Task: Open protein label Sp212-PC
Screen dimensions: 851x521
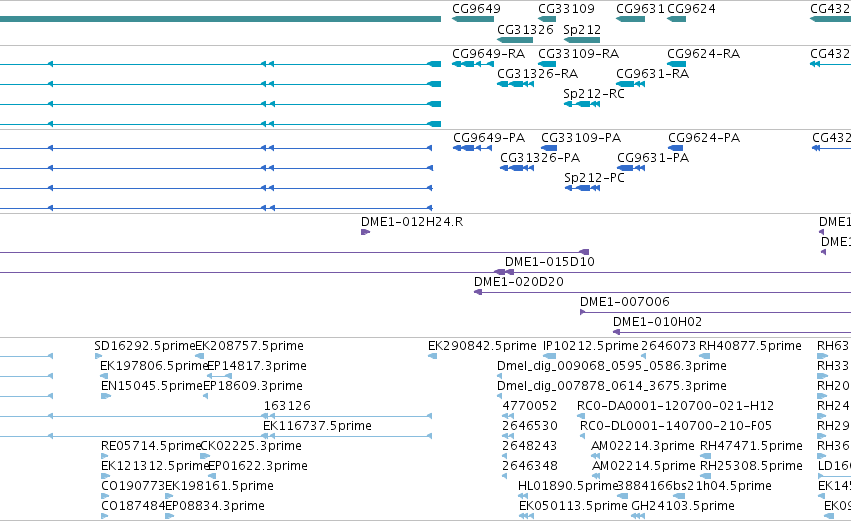Action: coord(594,178)
